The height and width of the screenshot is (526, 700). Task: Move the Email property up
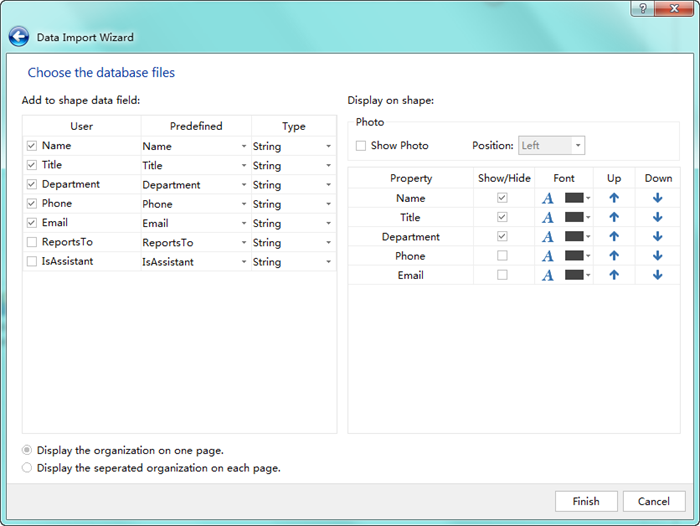[x=614, y=275]
